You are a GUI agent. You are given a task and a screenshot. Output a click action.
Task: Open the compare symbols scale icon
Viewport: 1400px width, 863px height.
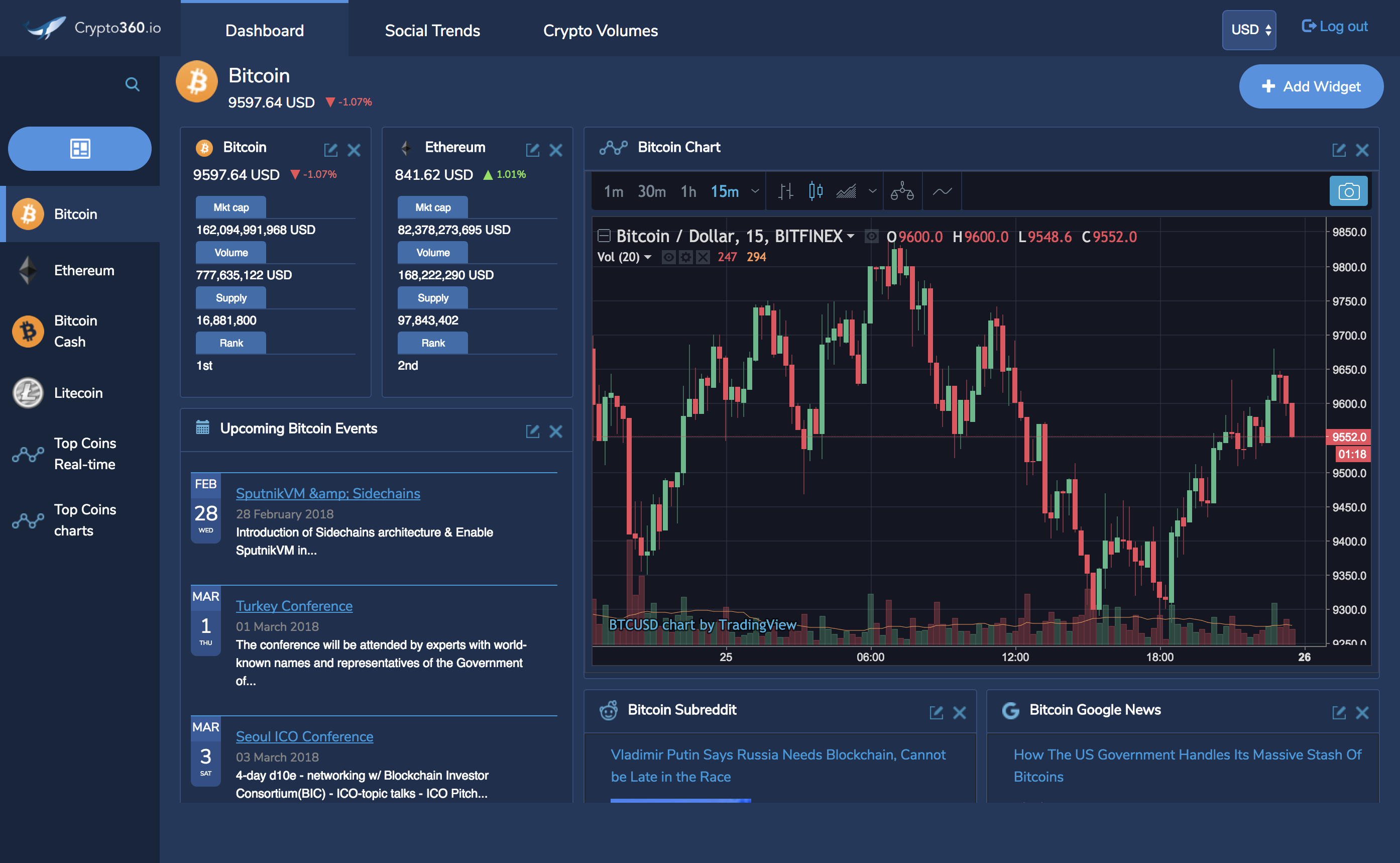pyautogui.click(x=902, y=191)
